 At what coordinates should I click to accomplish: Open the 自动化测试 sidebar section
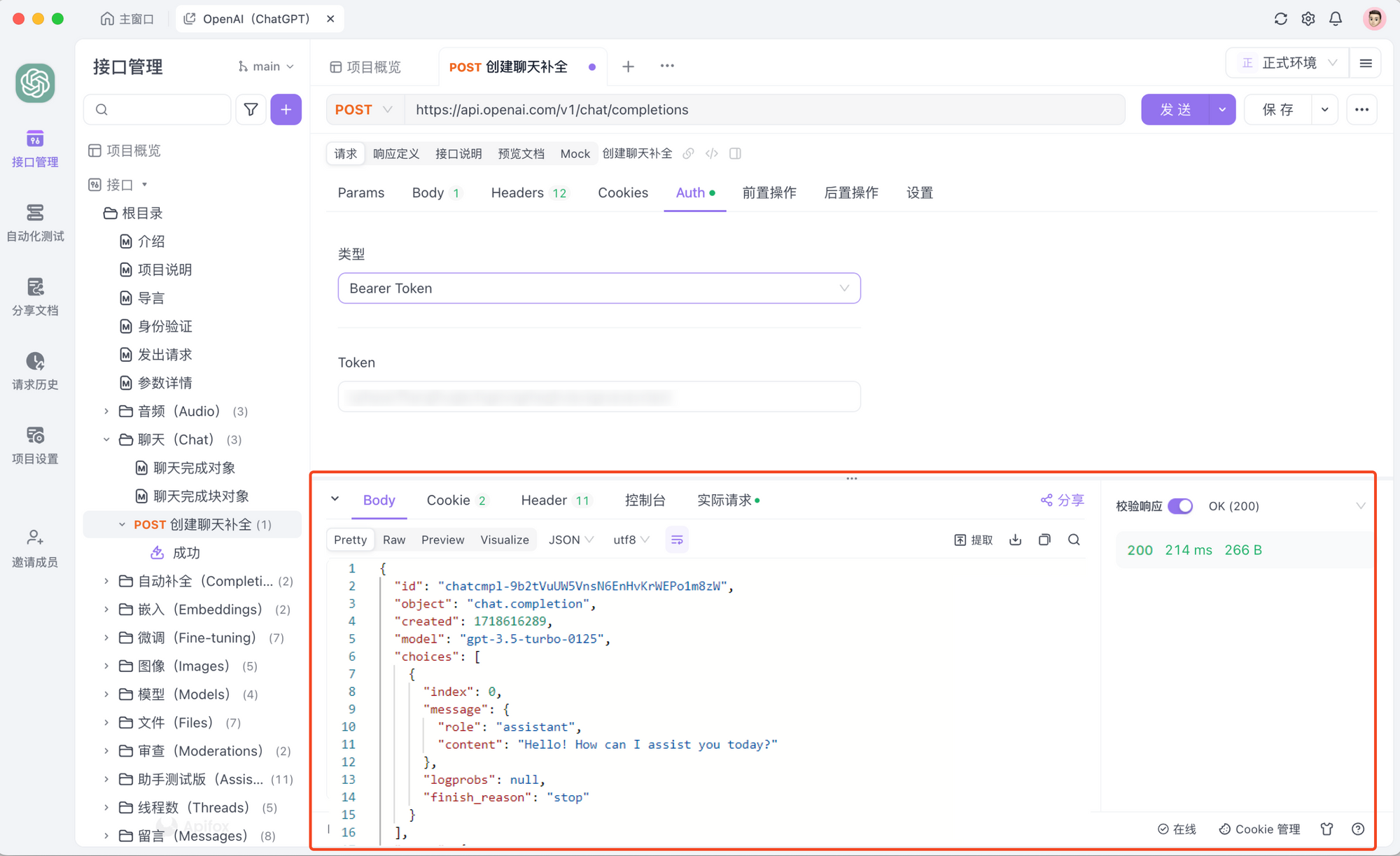click(35, 223)
